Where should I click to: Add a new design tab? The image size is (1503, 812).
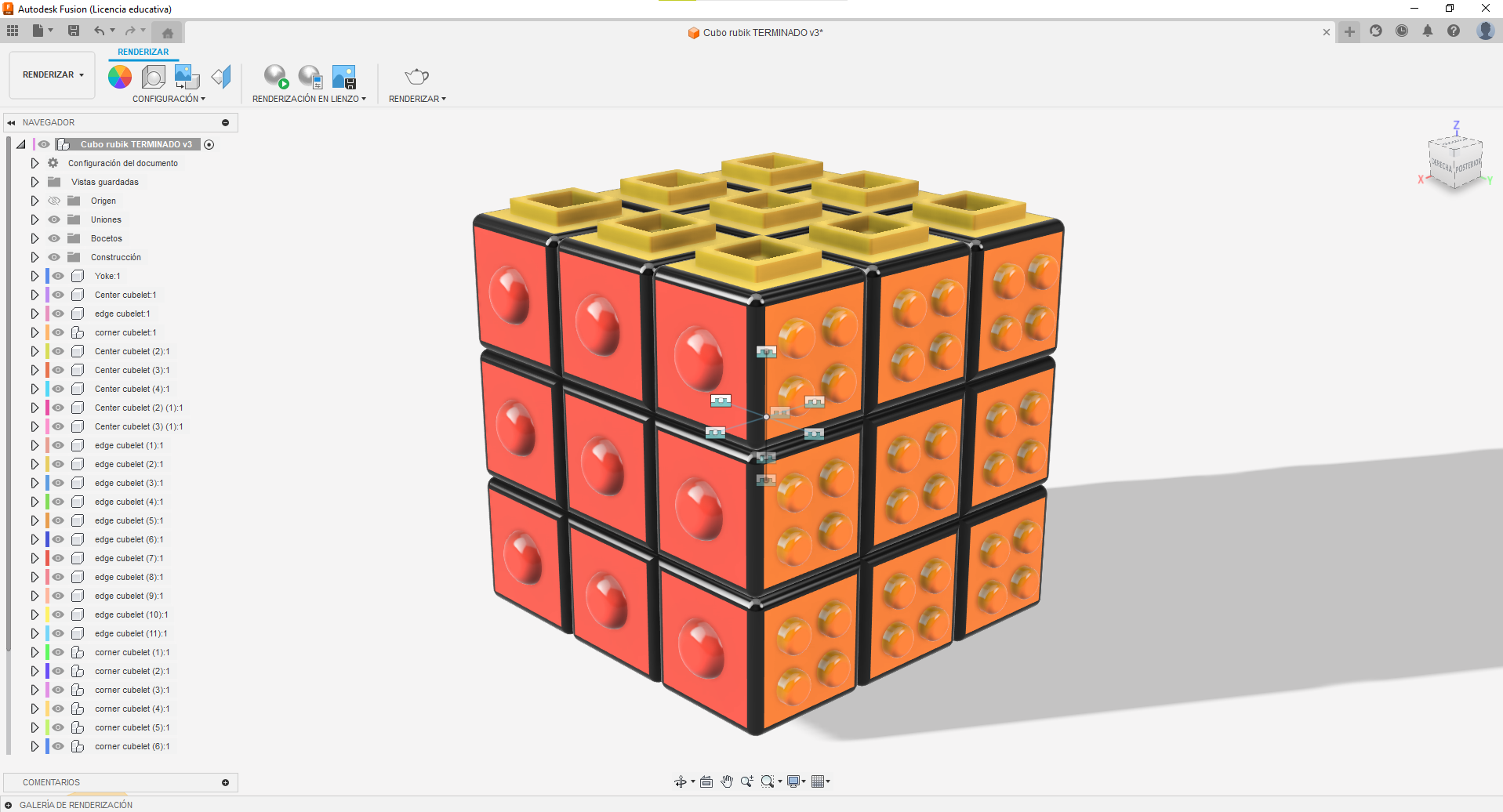tap(1349, 31)
